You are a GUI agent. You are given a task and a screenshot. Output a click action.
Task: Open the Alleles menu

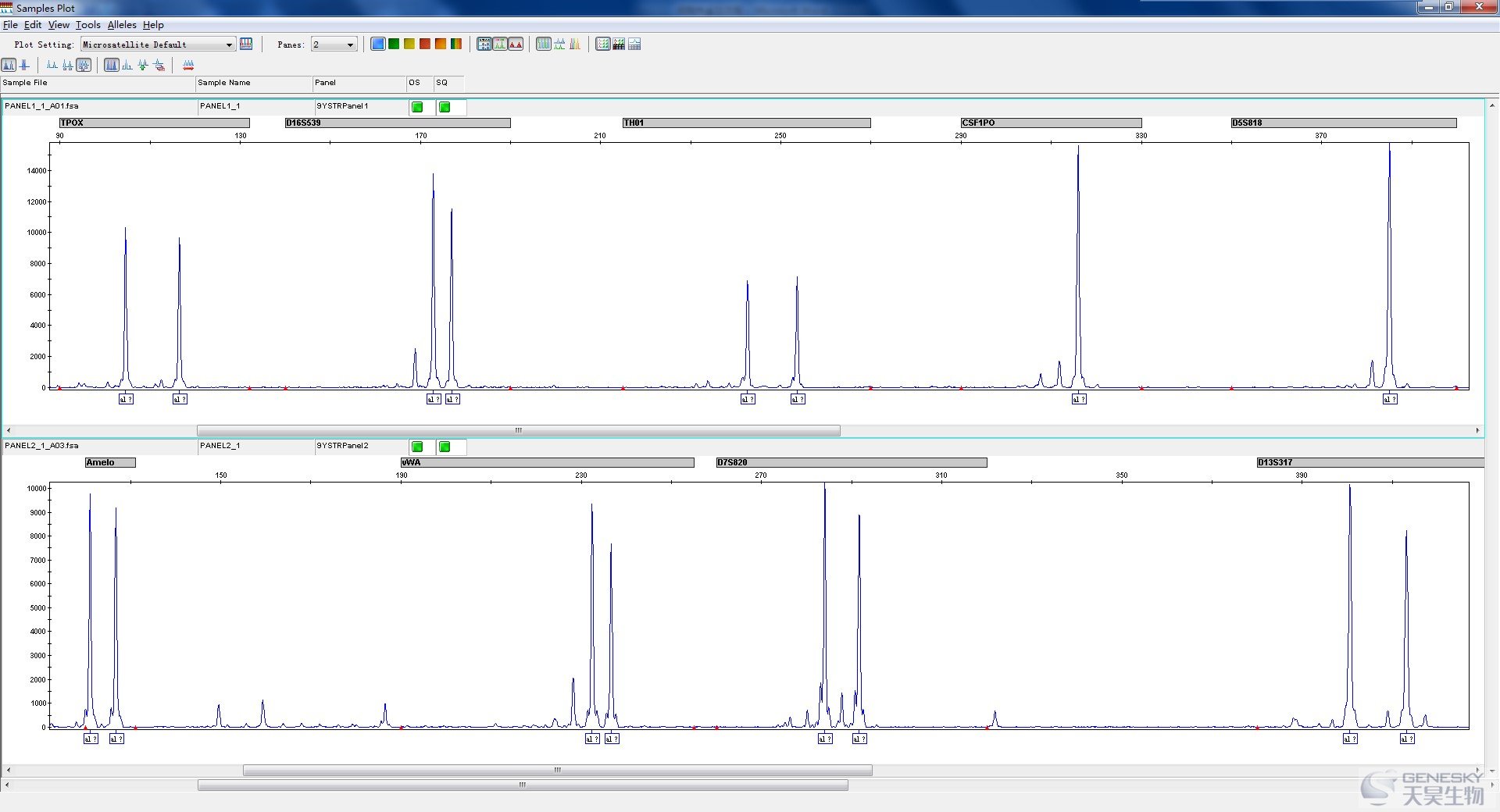tap(122, 25)
